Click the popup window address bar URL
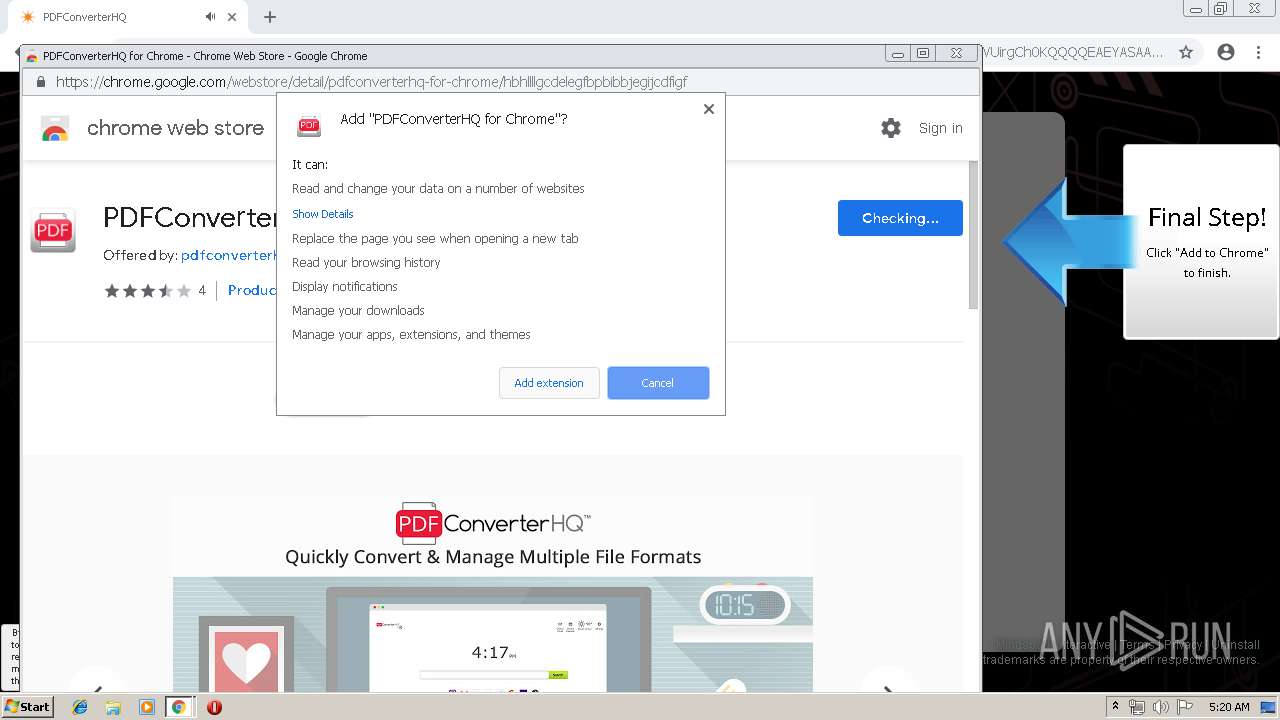This screenshot has height=720, width=1280. 371,82
